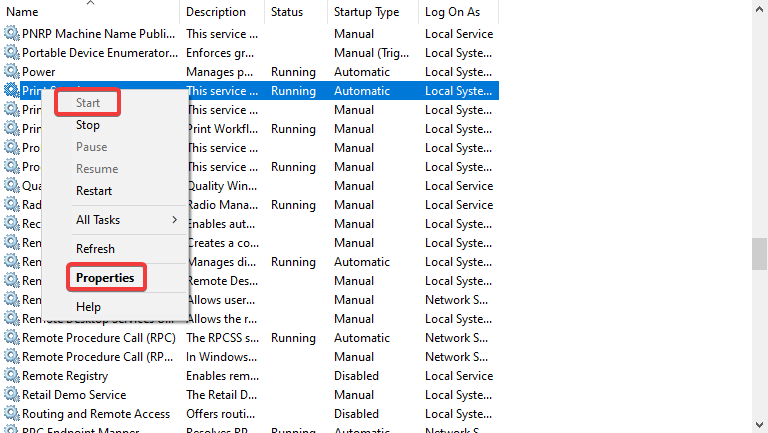
Task: Click the gear icon of highlighted Print service
Action: [x=11, y=91]
